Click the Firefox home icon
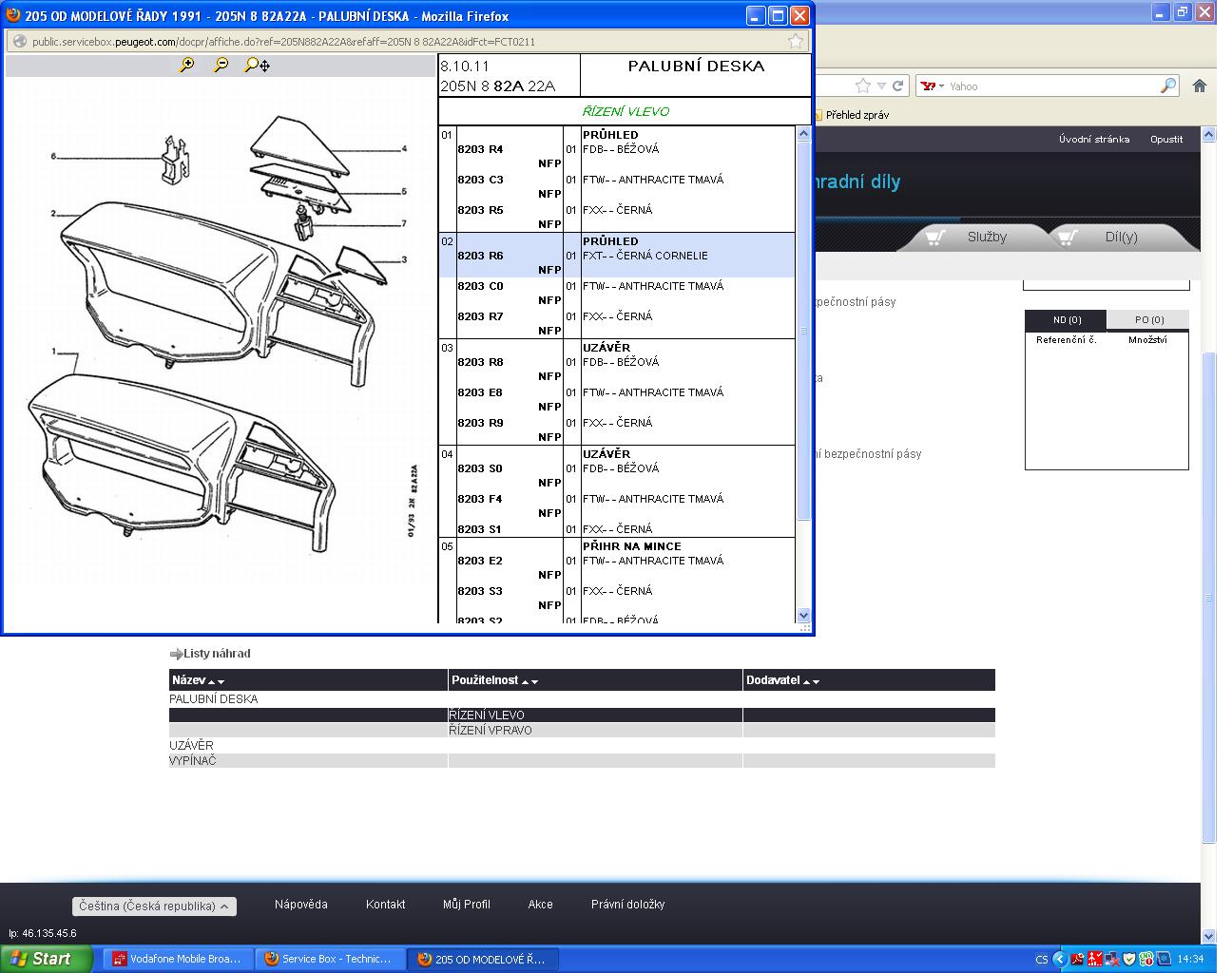Image resolution: width=1232 pixels, height=973 pixels. tap(1200, 86)
